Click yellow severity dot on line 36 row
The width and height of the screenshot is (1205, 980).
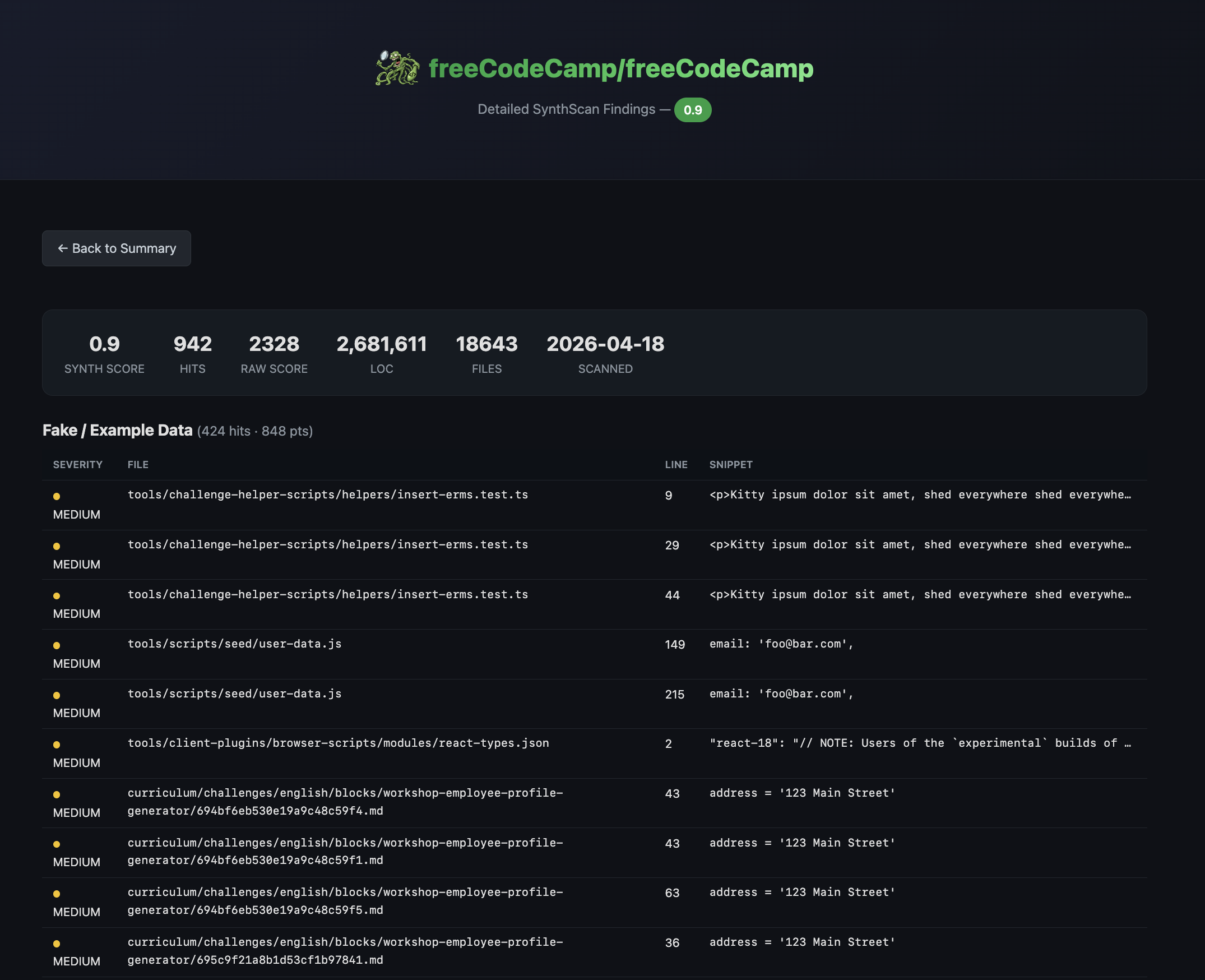(x=57, y=944)
